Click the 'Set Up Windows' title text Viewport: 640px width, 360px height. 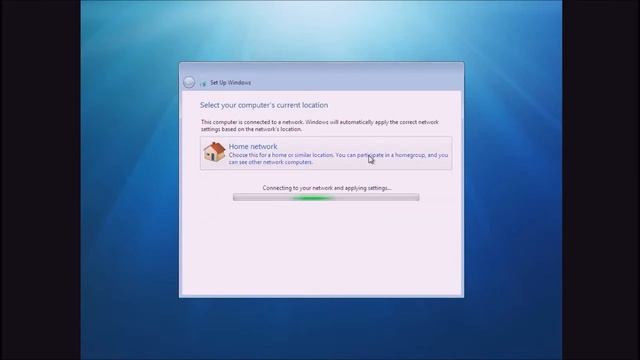[231, 83]
